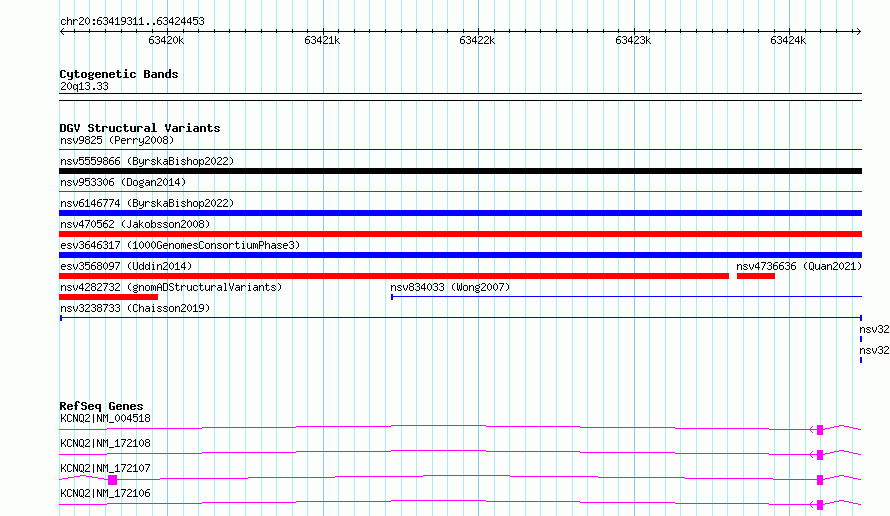Click the esv3568097 (Uddin2014) label

[126, 266]
